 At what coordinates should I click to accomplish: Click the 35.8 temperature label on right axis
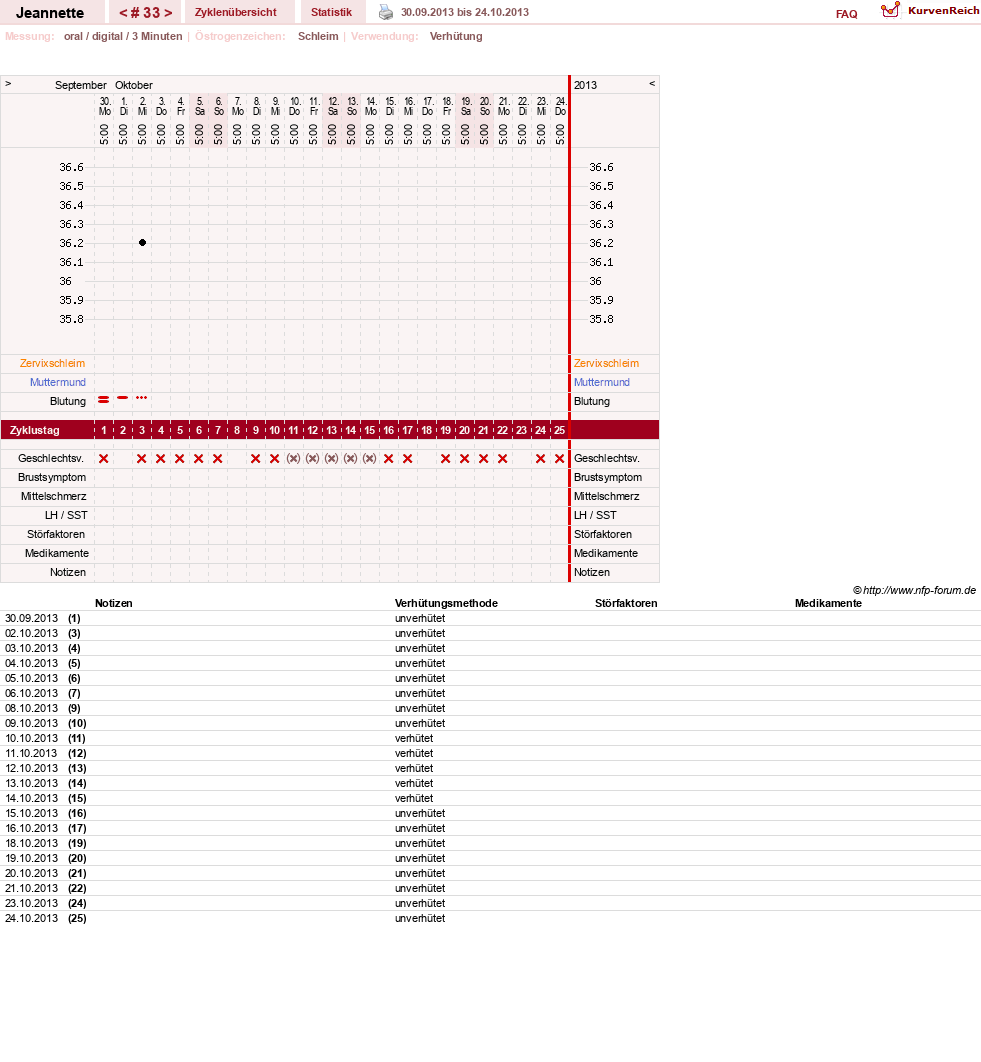coord(601,319)
